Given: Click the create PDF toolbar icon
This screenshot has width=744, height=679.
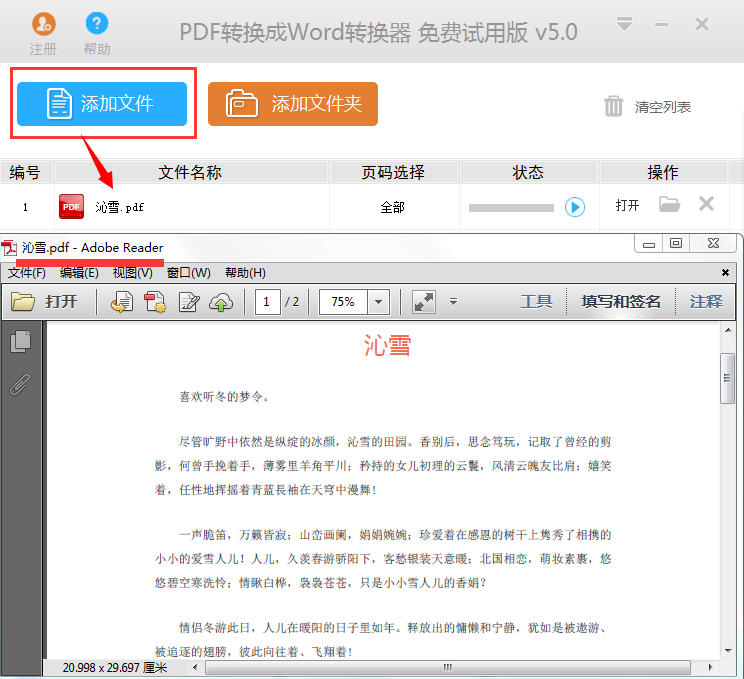Looking at the screenshot, I should (x=155, y=302).
